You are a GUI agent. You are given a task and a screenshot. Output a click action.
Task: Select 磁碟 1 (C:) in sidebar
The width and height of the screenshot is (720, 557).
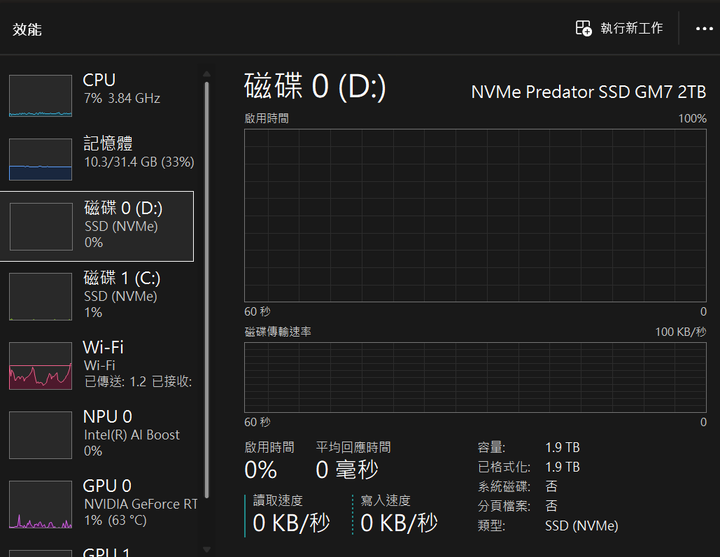tap(97, 297)
